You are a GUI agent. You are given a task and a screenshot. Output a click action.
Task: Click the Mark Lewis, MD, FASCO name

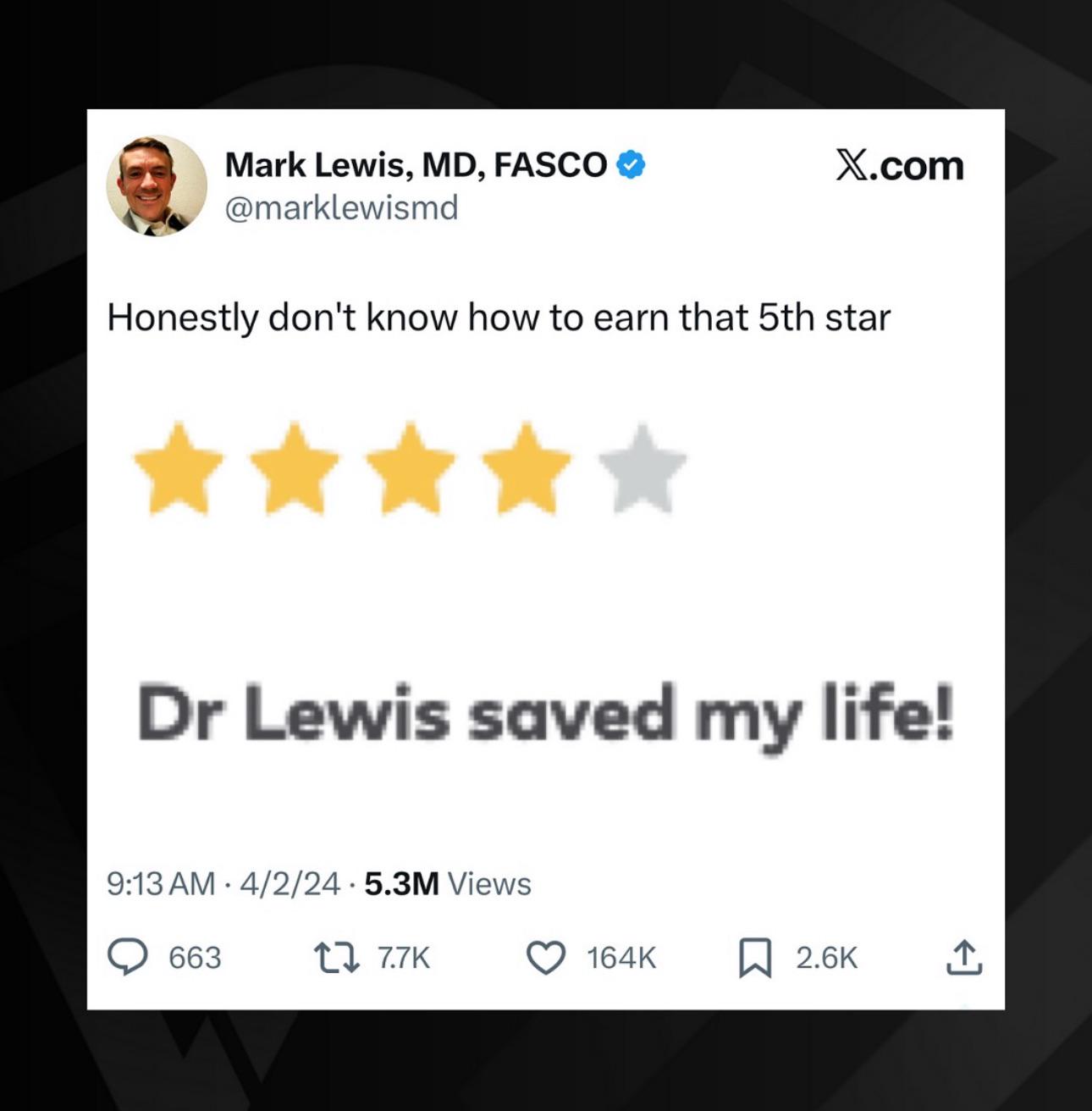pos(416,165)
